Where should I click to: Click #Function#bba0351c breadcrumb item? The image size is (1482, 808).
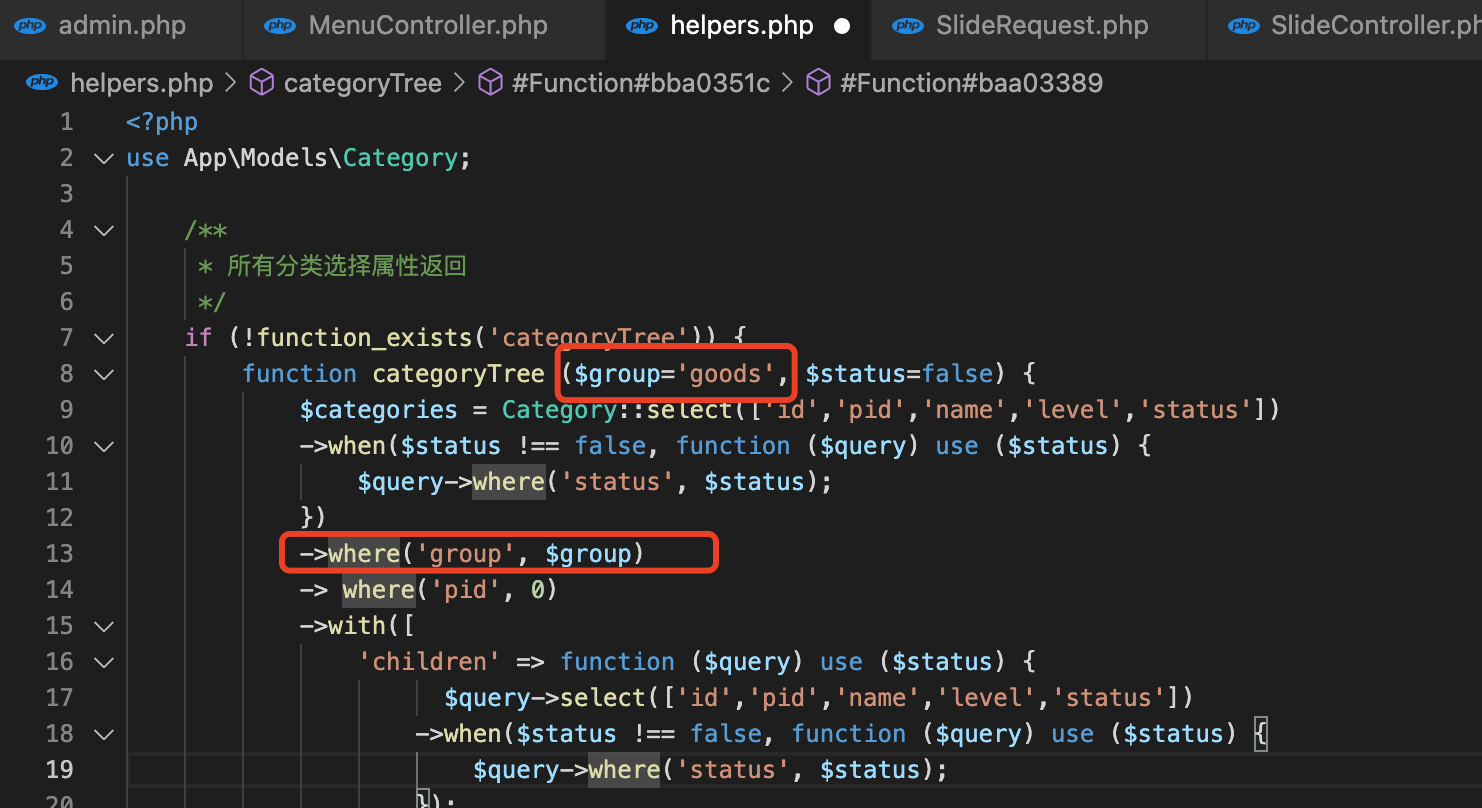[x=641, y=83]
